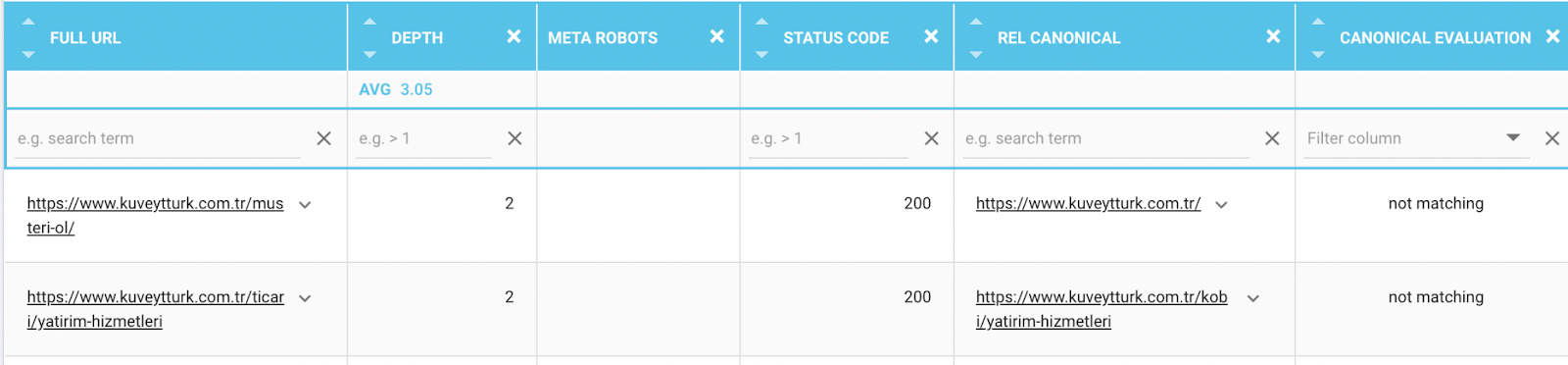
Task: Sort by Full URL ascending arrow
Action: (x=28, y=22)
